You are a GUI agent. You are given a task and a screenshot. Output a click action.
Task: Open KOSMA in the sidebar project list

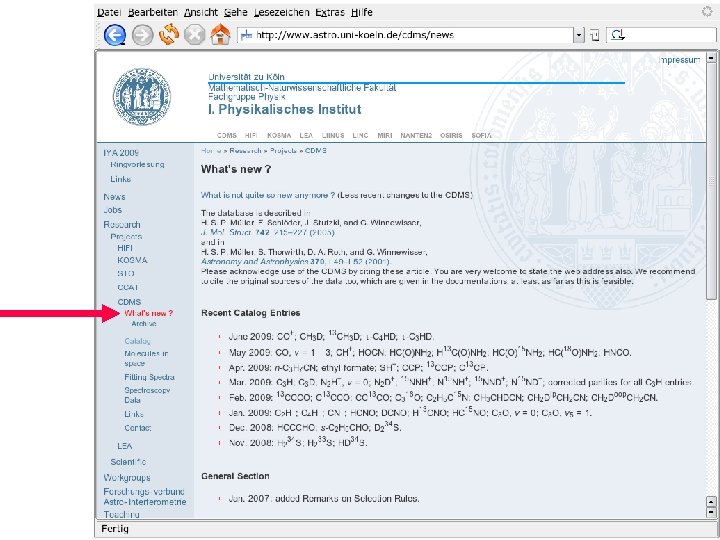[132, 260]
